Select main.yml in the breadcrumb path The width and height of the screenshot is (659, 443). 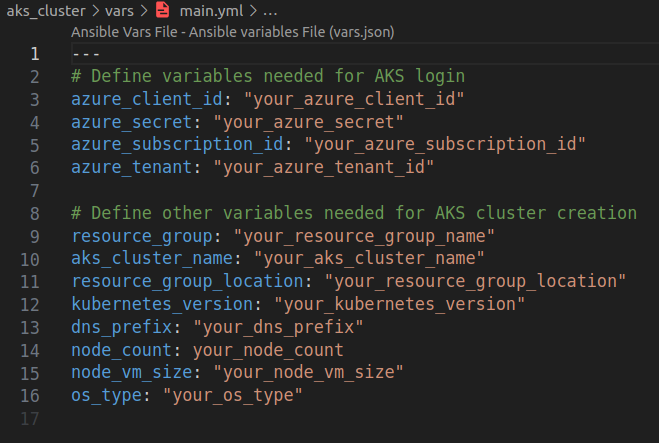pos(212,11)
